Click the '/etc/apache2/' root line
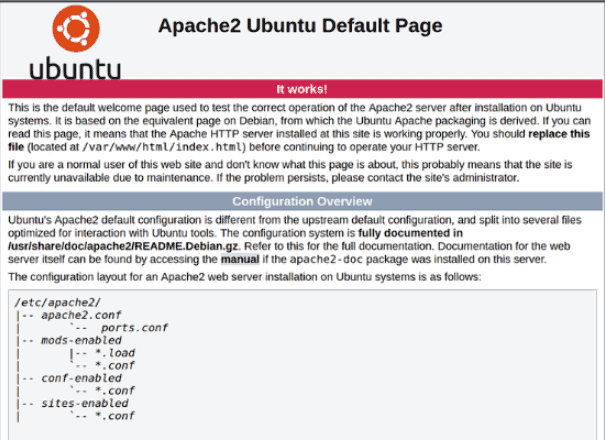The image size is (605, 440). (58, 302)
